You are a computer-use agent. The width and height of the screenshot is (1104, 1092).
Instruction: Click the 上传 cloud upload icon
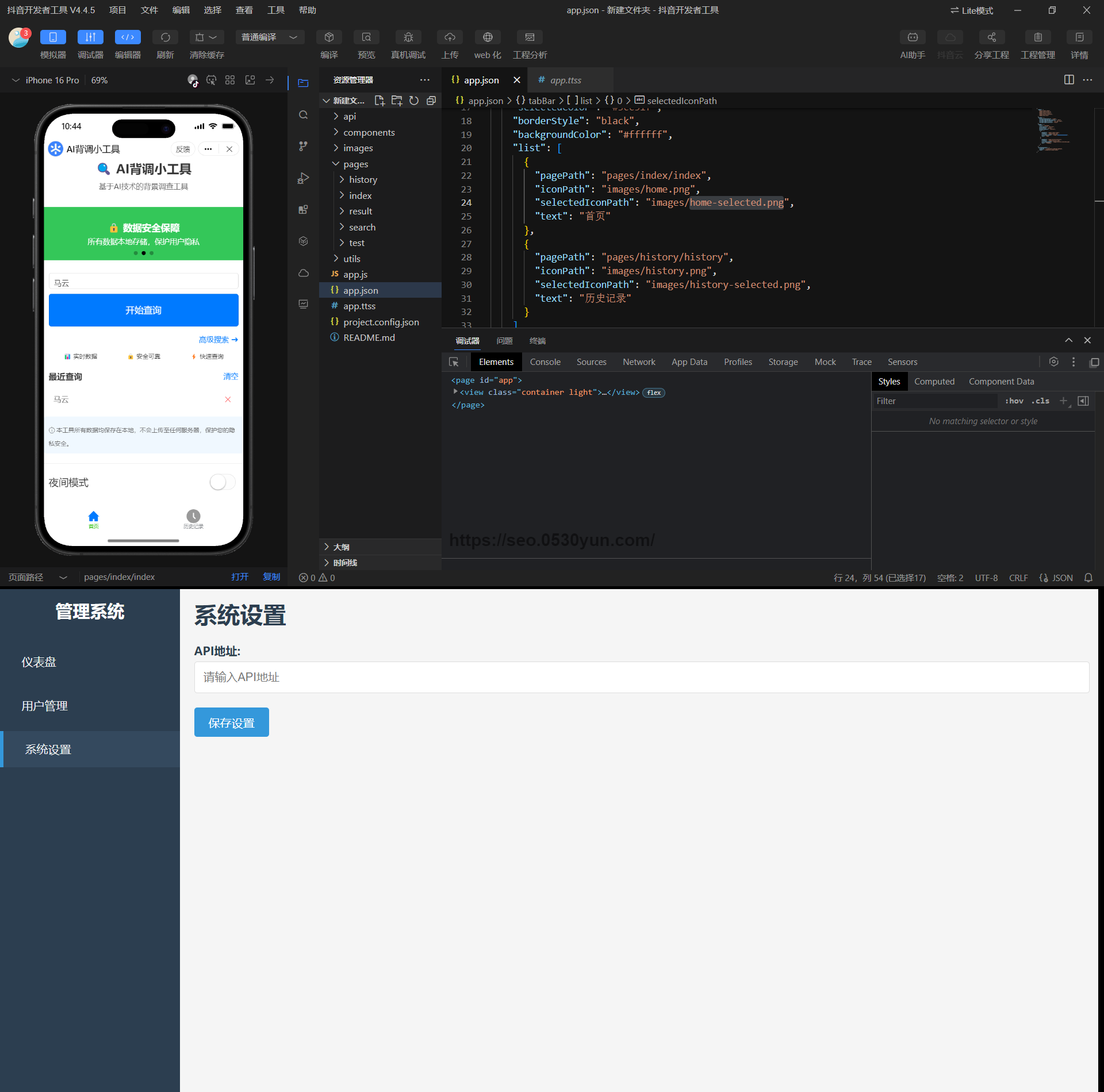click(x=450, y=37)
